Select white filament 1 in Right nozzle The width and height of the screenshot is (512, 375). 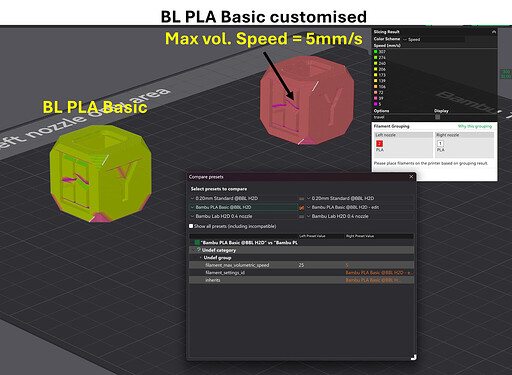[x=440, y=143]
